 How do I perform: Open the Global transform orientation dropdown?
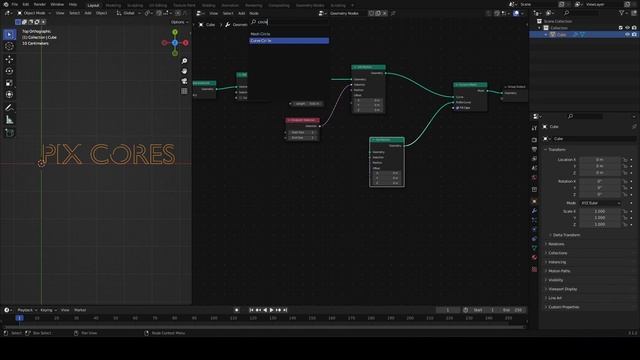pyautogui.click(x=128, y=13)
